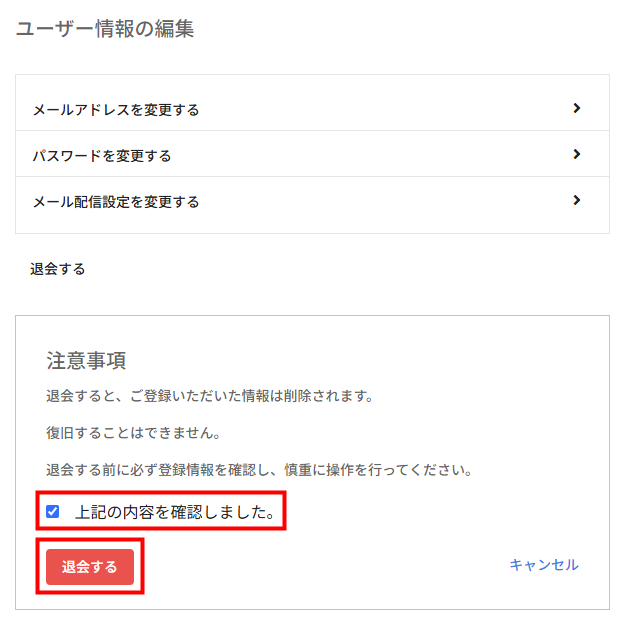Click the キャンセル link
Screen dimensions: 636x639
[543, 565]
